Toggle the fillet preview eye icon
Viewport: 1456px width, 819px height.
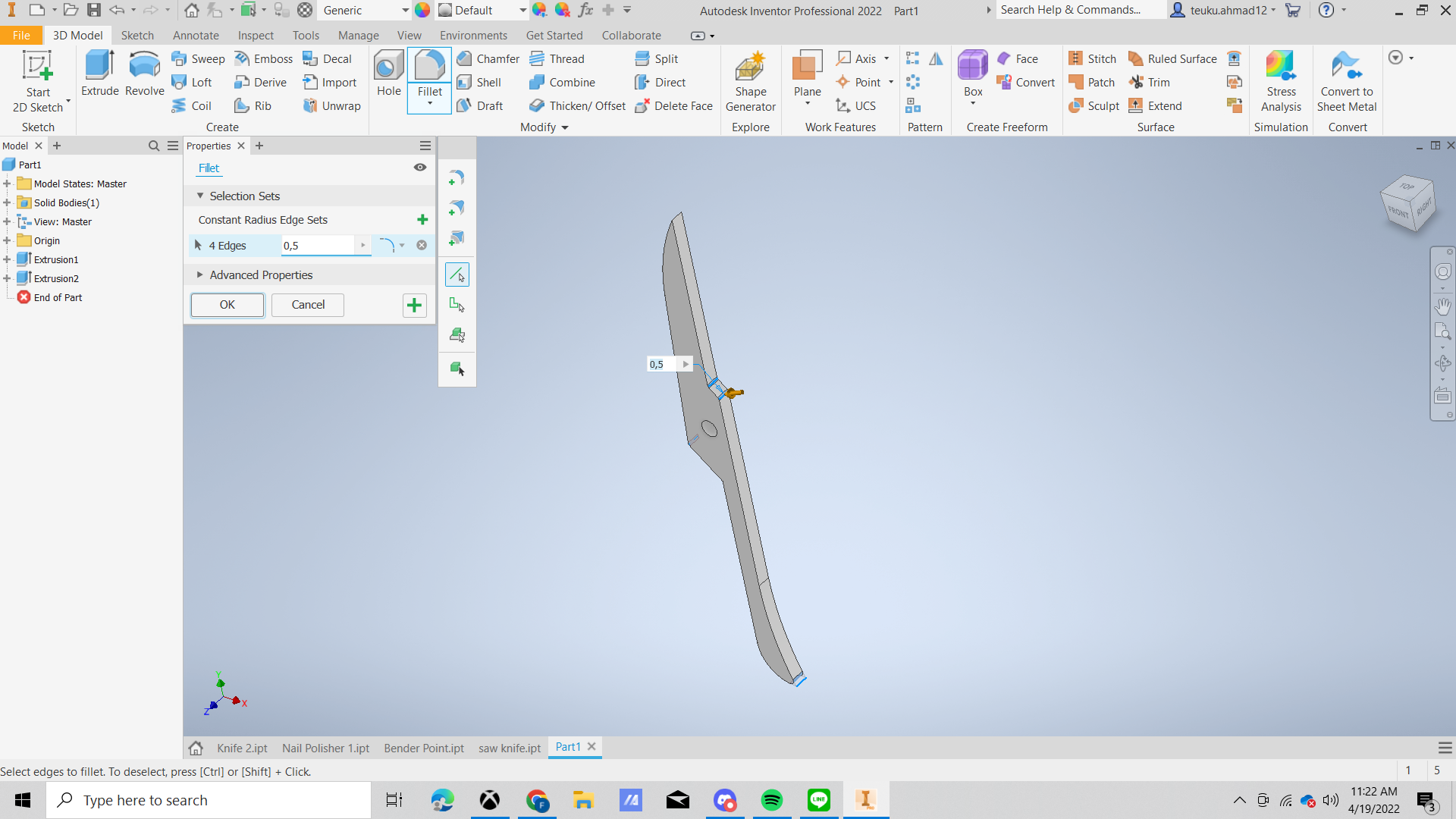[x=419, y=168]
